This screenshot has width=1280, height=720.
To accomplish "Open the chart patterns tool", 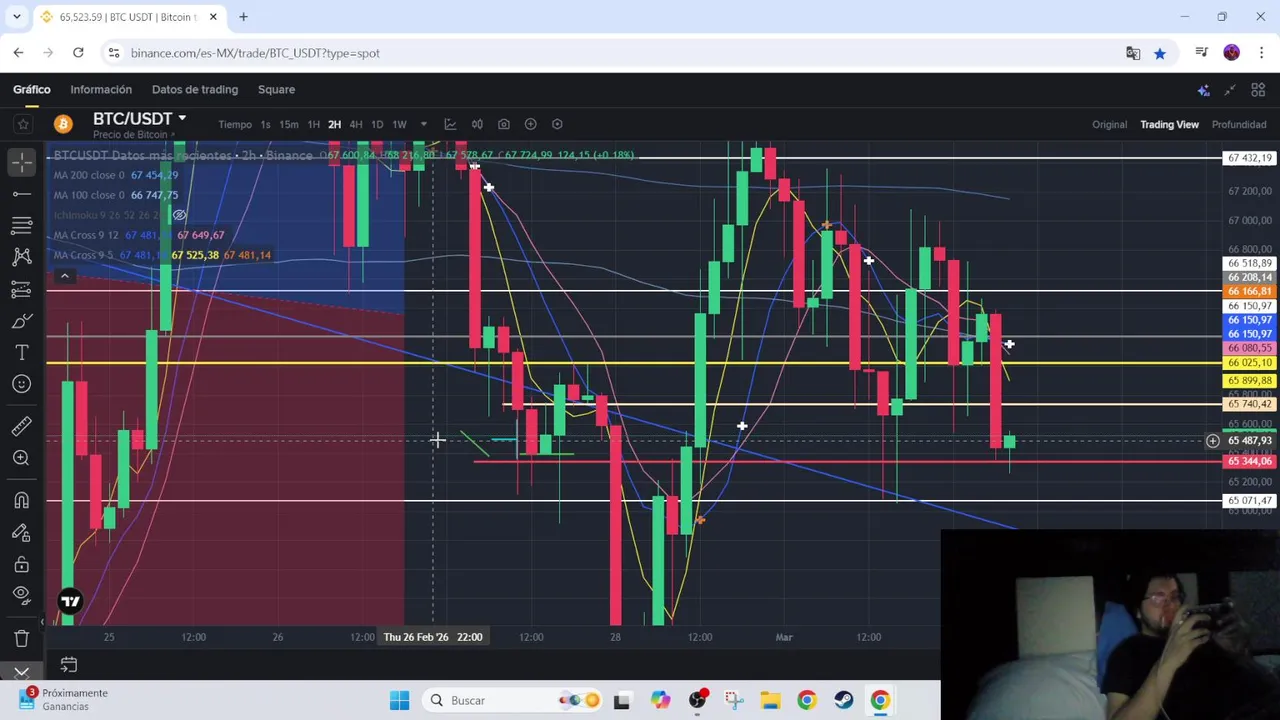I will [x=22, y=257].
